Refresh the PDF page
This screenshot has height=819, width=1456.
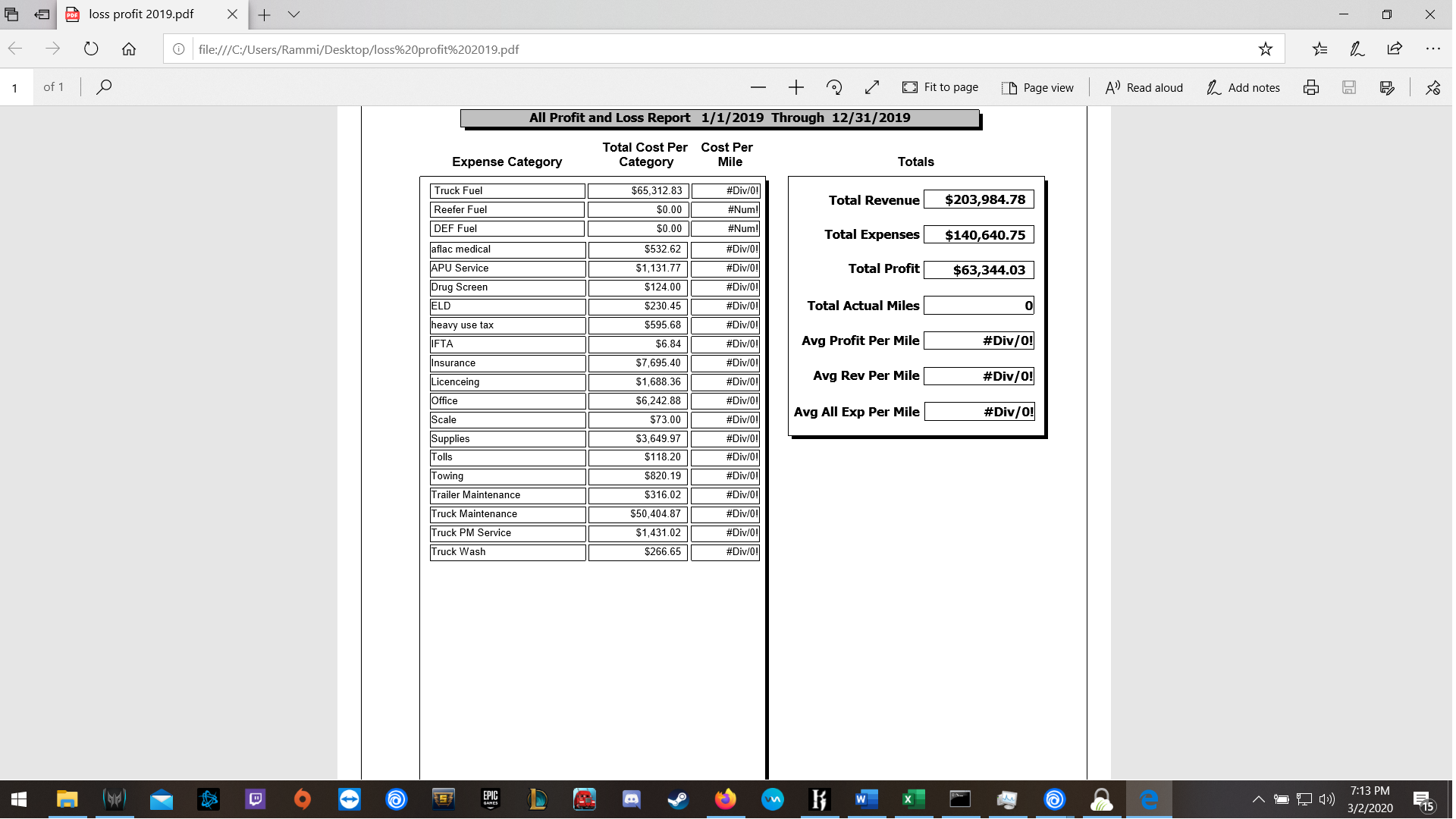(x=91, y=49)
